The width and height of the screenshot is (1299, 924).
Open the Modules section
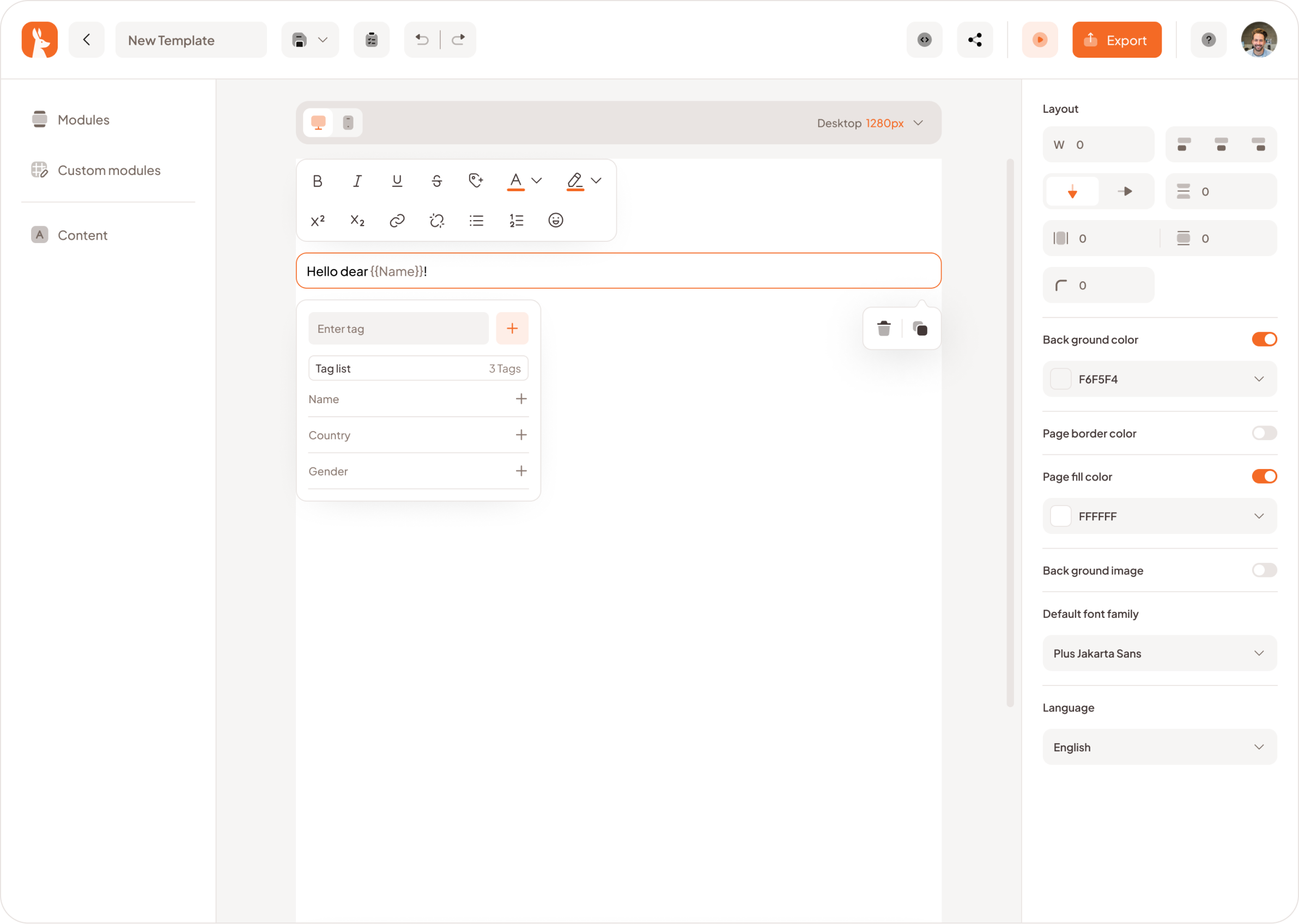click(71, 119)
